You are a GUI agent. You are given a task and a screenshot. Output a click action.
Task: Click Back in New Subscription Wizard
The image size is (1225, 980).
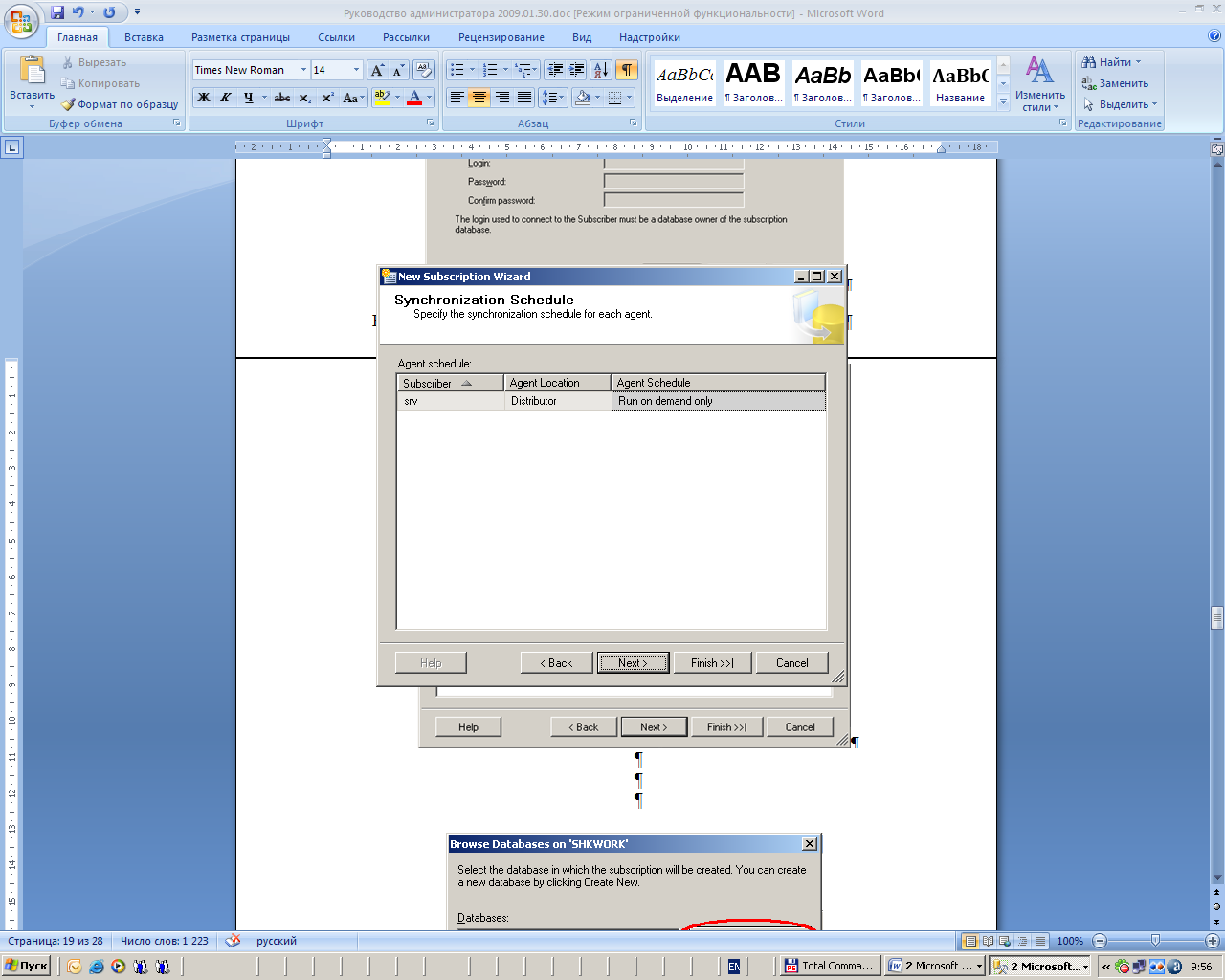(556, 662)
